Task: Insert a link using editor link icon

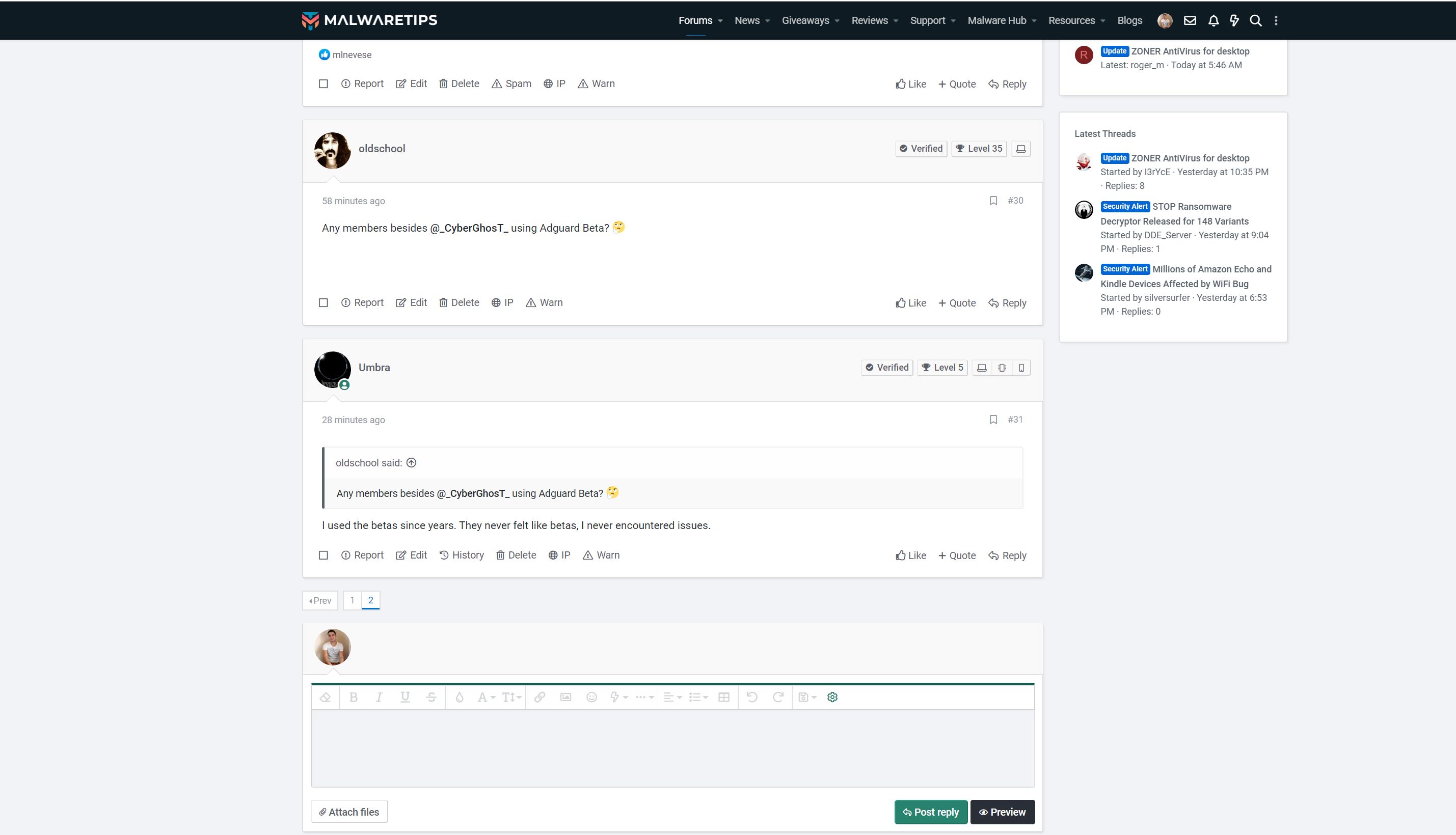Action: pyautogui.click(x=540, y=697)
